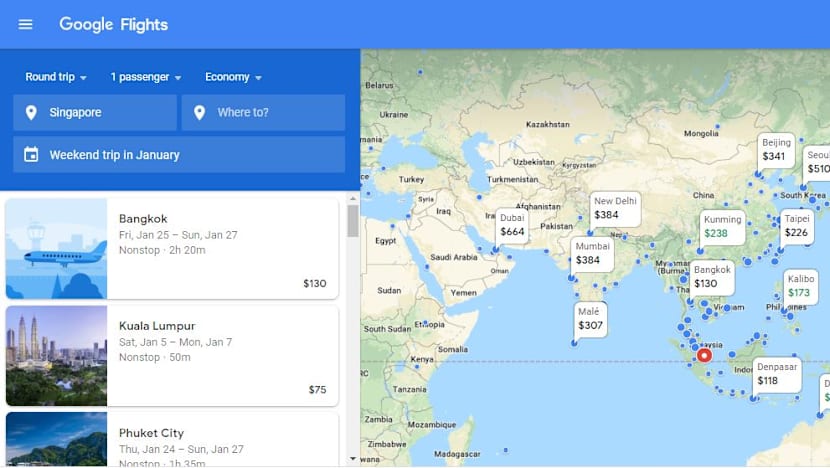Viewport: 830px width, 468px height.
Task: Change the Economy class dropdown
Action: pyautogui.click(x=233, y=77)
